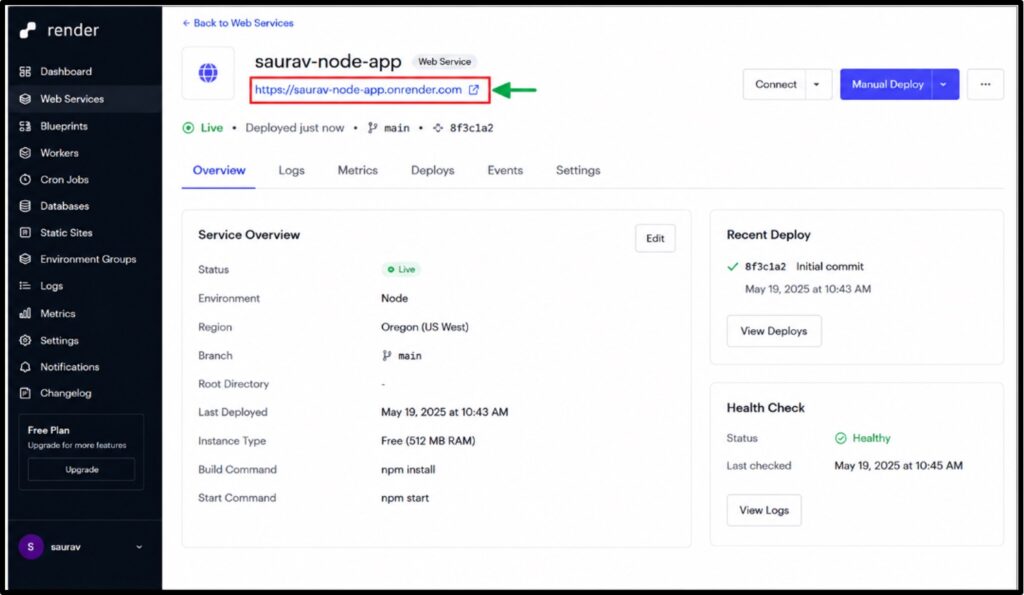
Task: Click the Manual Deploy button
Action: (x=887, y=84)
